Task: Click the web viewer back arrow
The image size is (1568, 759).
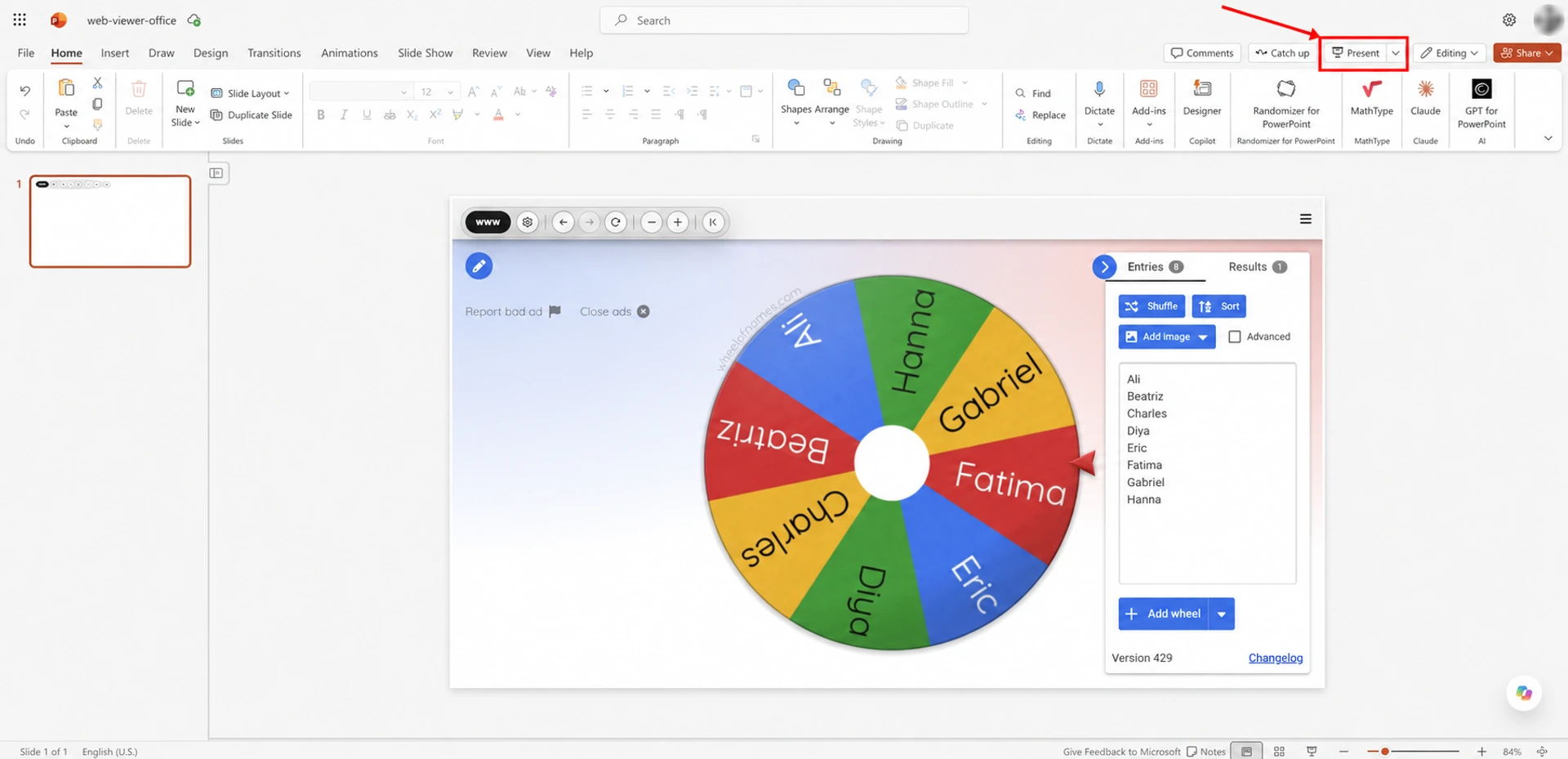Action: click(563, 222)
